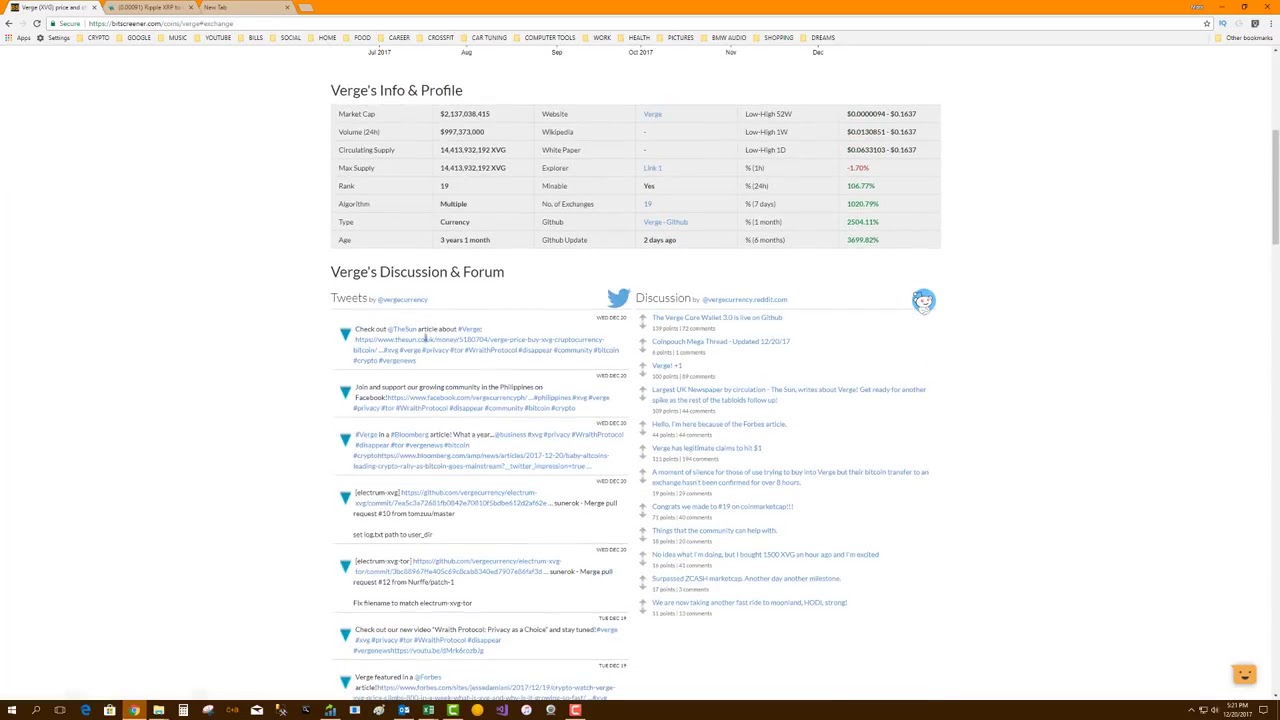Open the Apps shortcut in bookmarks bar
Screen dimensions: 1280x720
click(17, 38)
